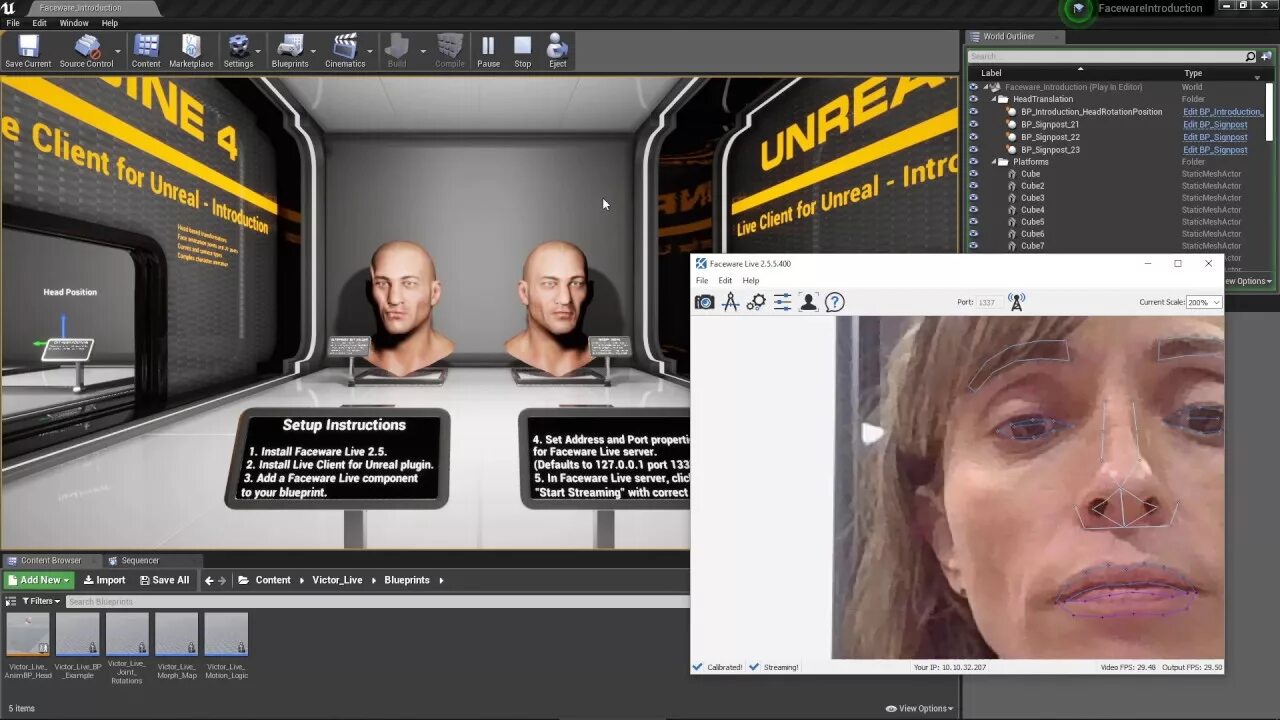
Task: Open the Unreal Window menu
Action: (x=74, y=23)
